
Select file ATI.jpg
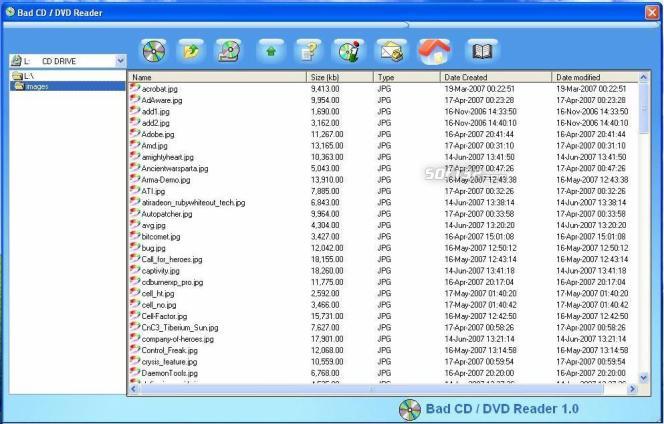click(153, 191)
